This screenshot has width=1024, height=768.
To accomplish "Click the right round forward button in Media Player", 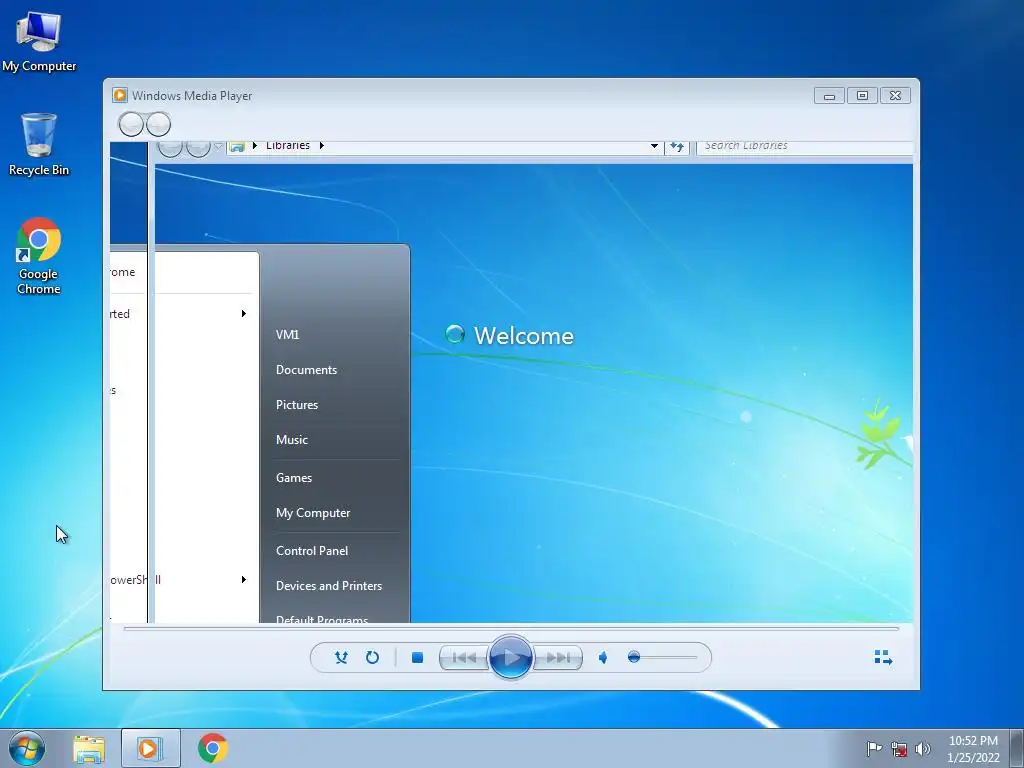I will (158, 124).
